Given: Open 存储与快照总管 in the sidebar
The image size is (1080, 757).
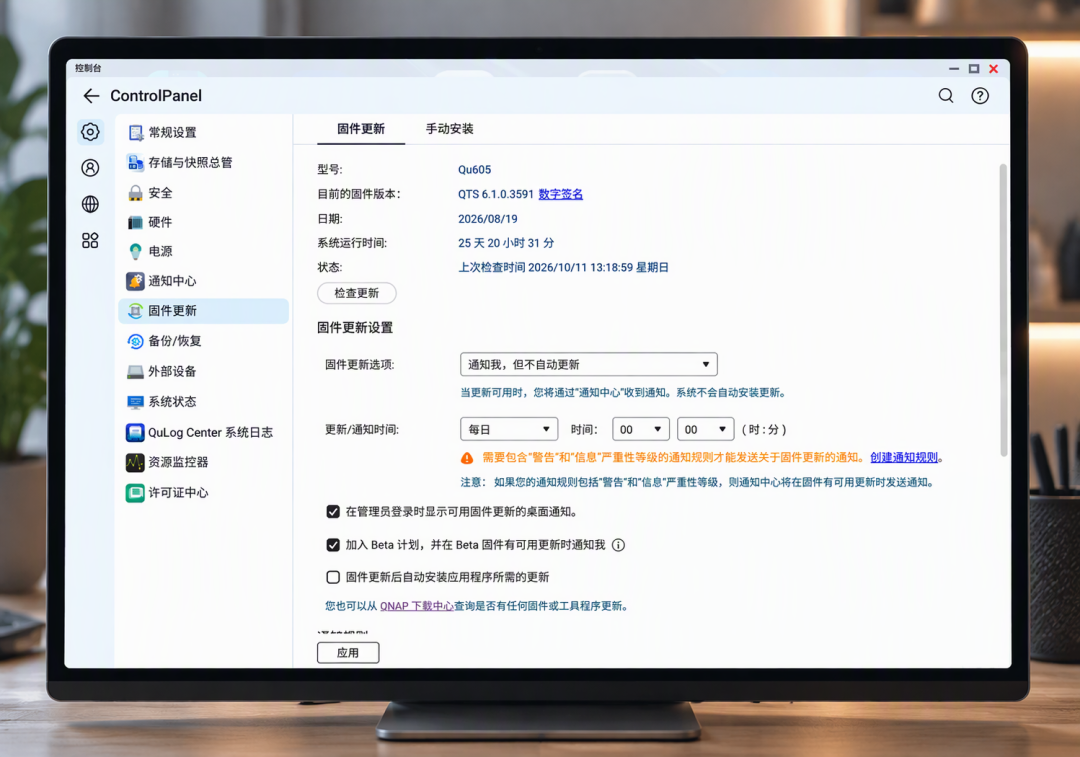Looking at the screenshot, I should click(191, 163).
